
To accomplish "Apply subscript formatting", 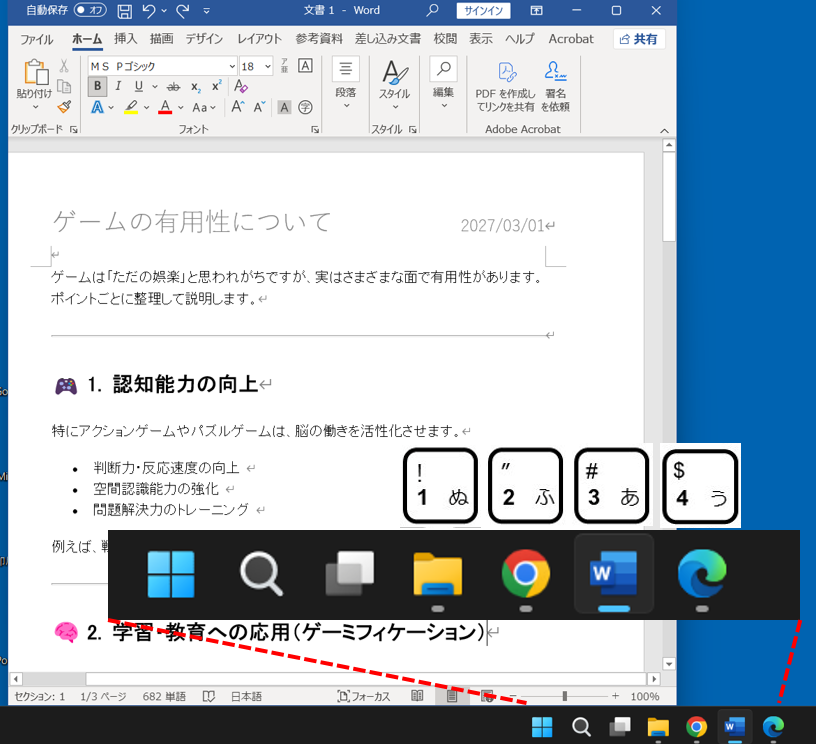I will (196, 87).
